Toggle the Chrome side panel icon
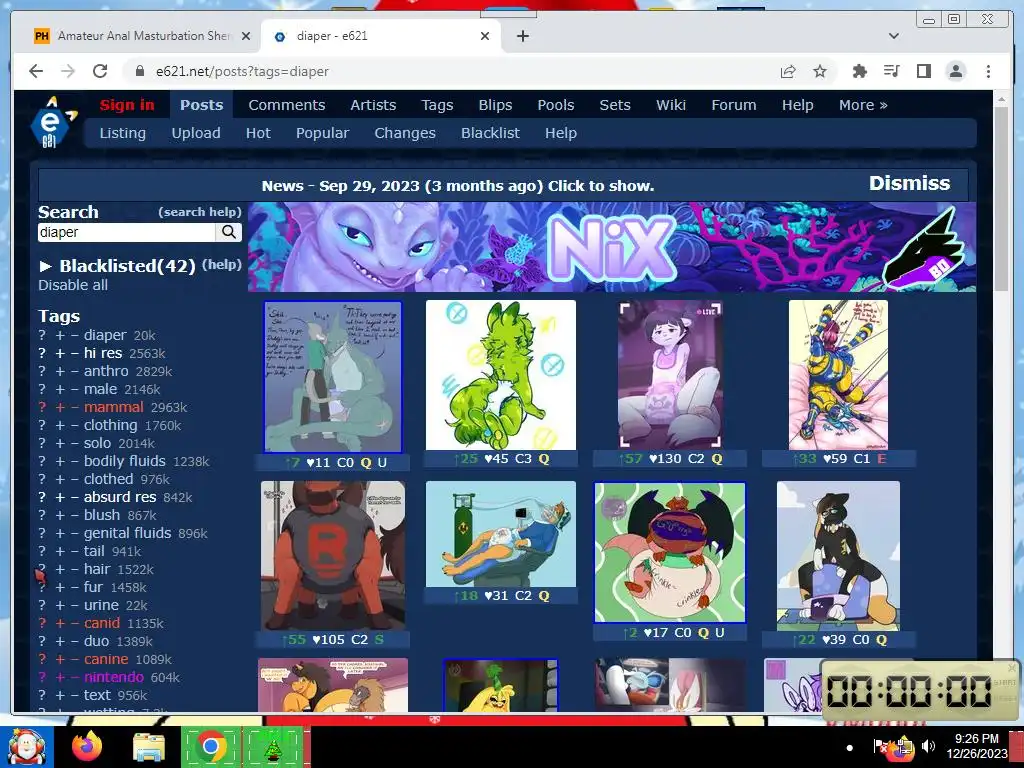1024x768 pixels. click(x=923, y=71)
